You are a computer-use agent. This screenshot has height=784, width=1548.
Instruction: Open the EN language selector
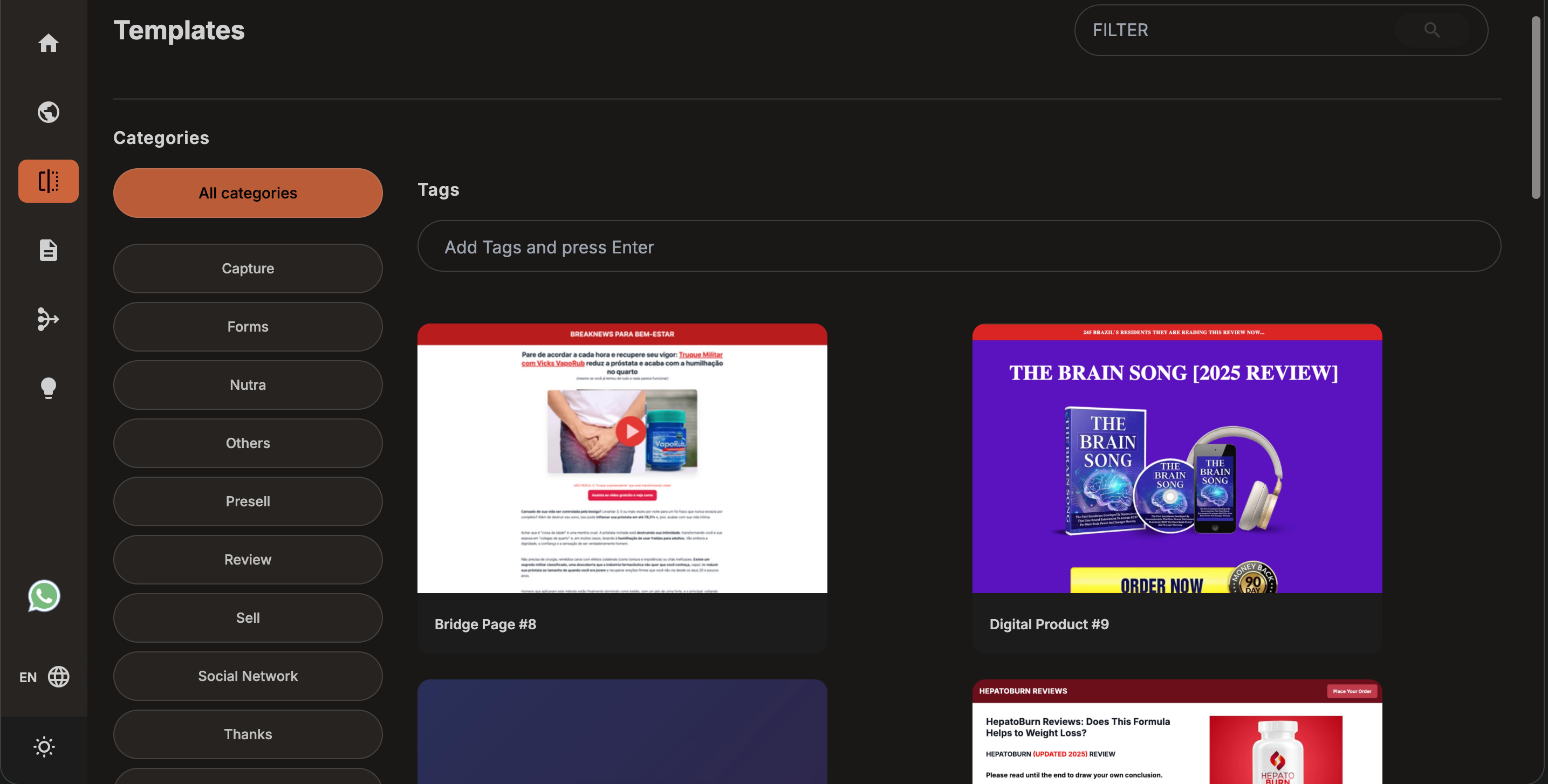point(43,677)
